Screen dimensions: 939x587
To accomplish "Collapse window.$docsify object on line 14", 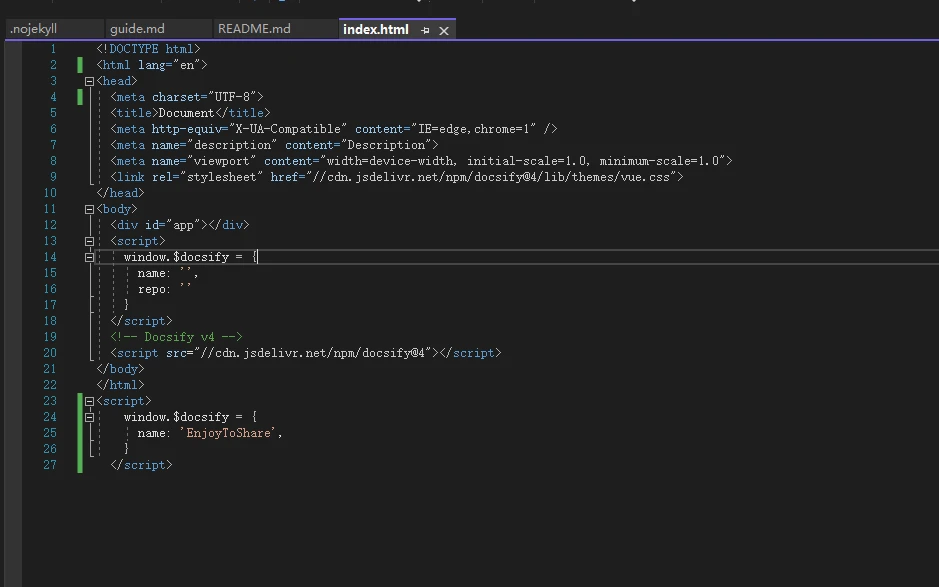I will (89, 257).
